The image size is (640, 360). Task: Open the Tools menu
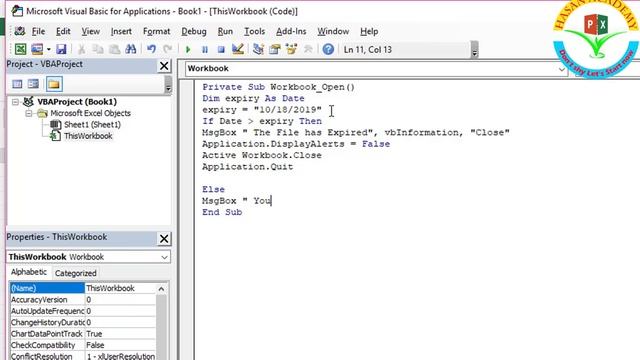tap(254, 31)
